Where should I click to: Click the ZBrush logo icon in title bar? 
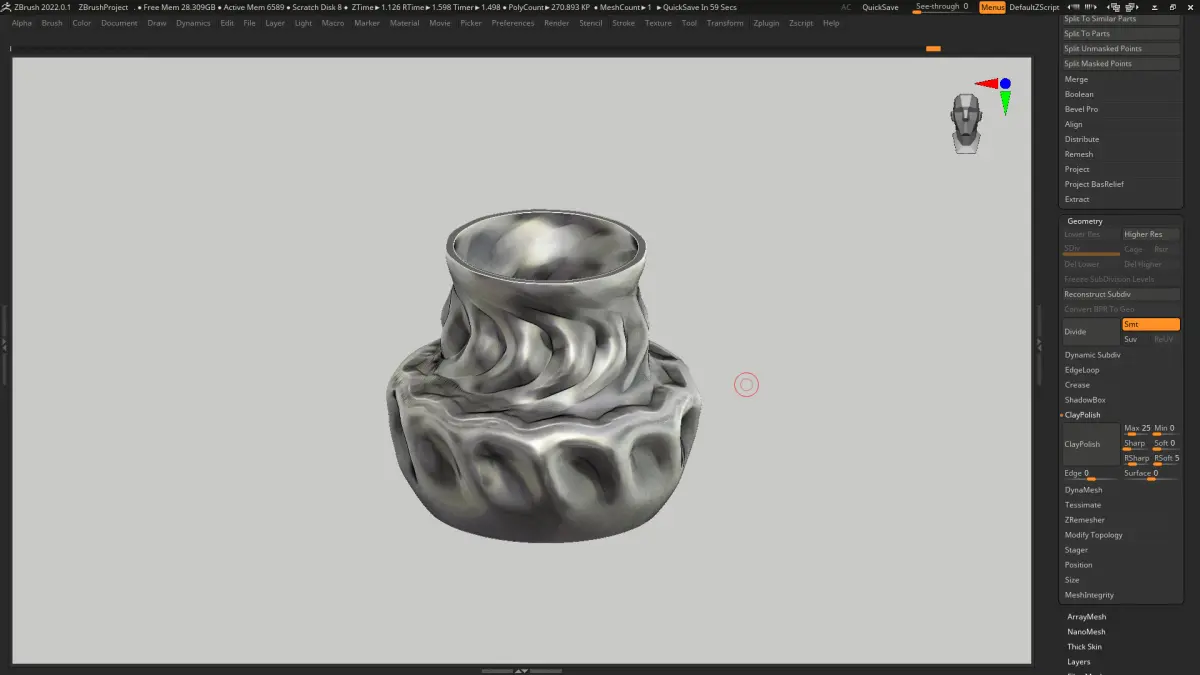pyautogui.click(x=7, y=7)
